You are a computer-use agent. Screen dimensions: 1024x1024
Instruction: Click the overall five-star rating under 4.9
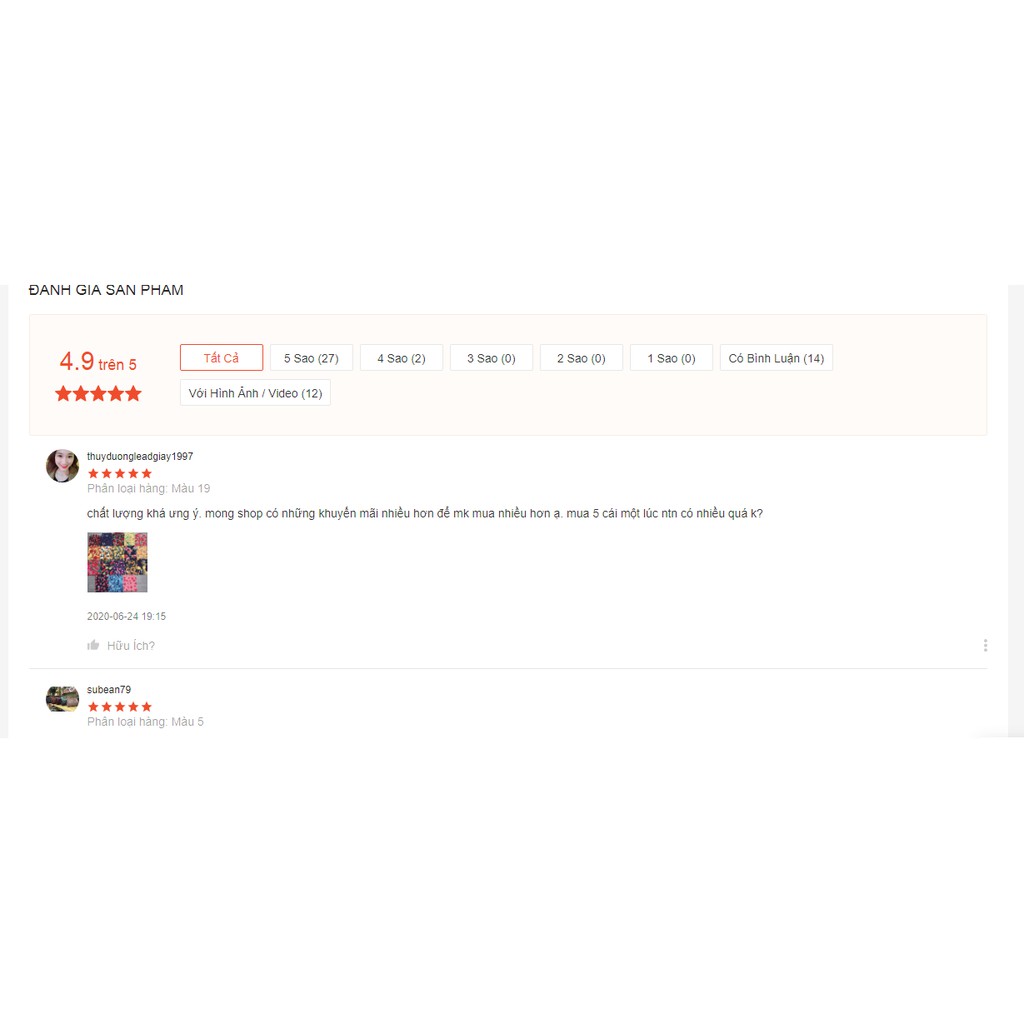pyautogui.click(x=99, y=393)
